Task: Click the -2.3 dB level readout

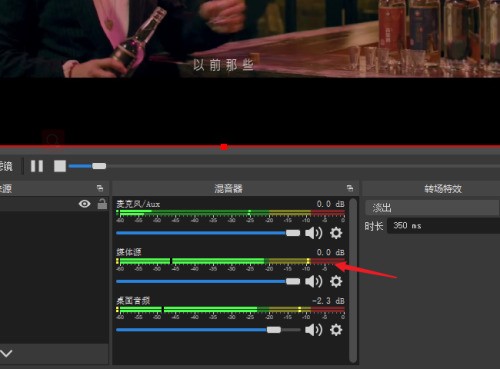Action: click(328, 301)
